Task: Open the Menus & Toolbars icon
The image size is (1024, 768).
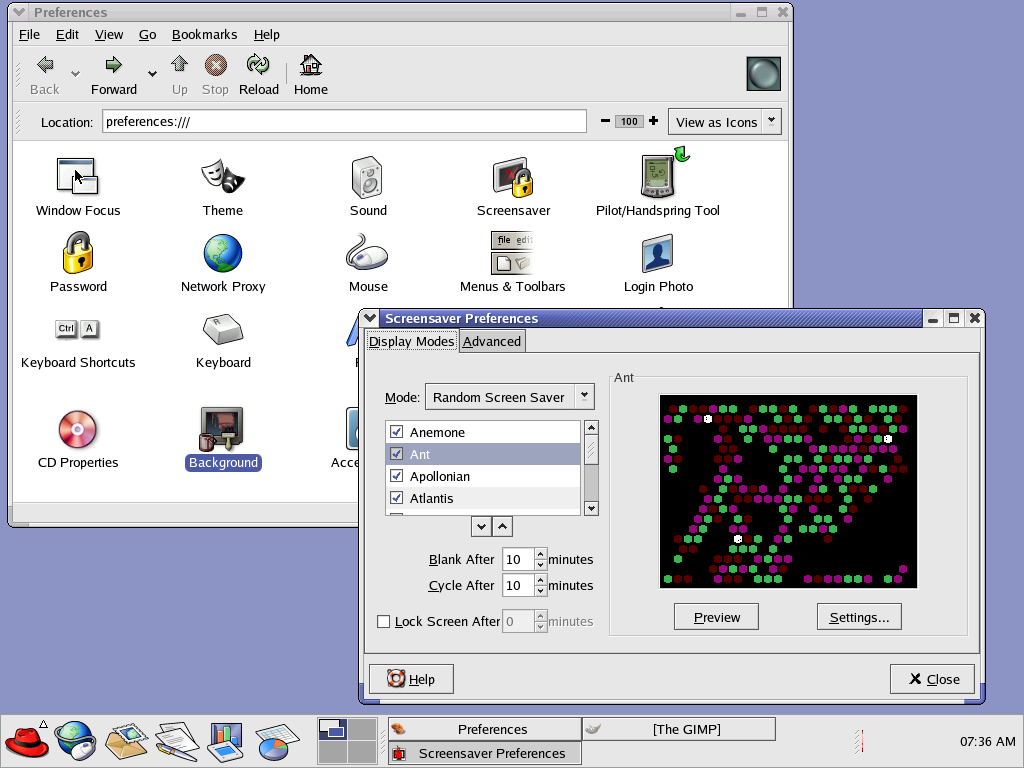Action: pos(512,253)
